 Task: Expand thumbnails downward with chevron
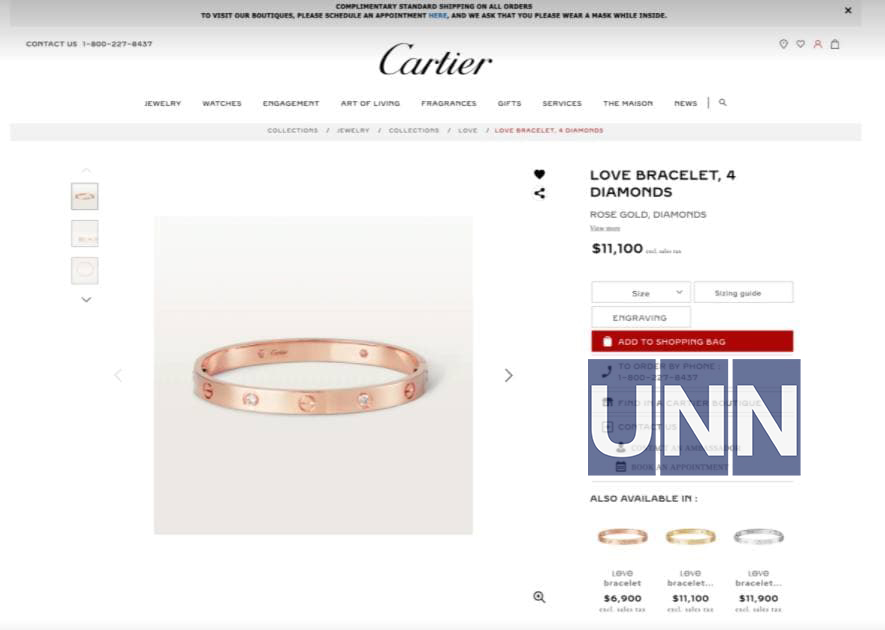coord(86,300)
